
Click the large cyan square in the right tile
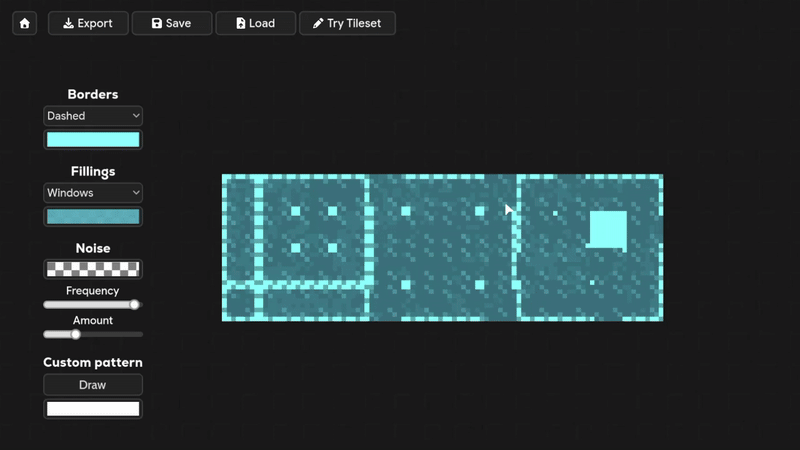[608, 229]
